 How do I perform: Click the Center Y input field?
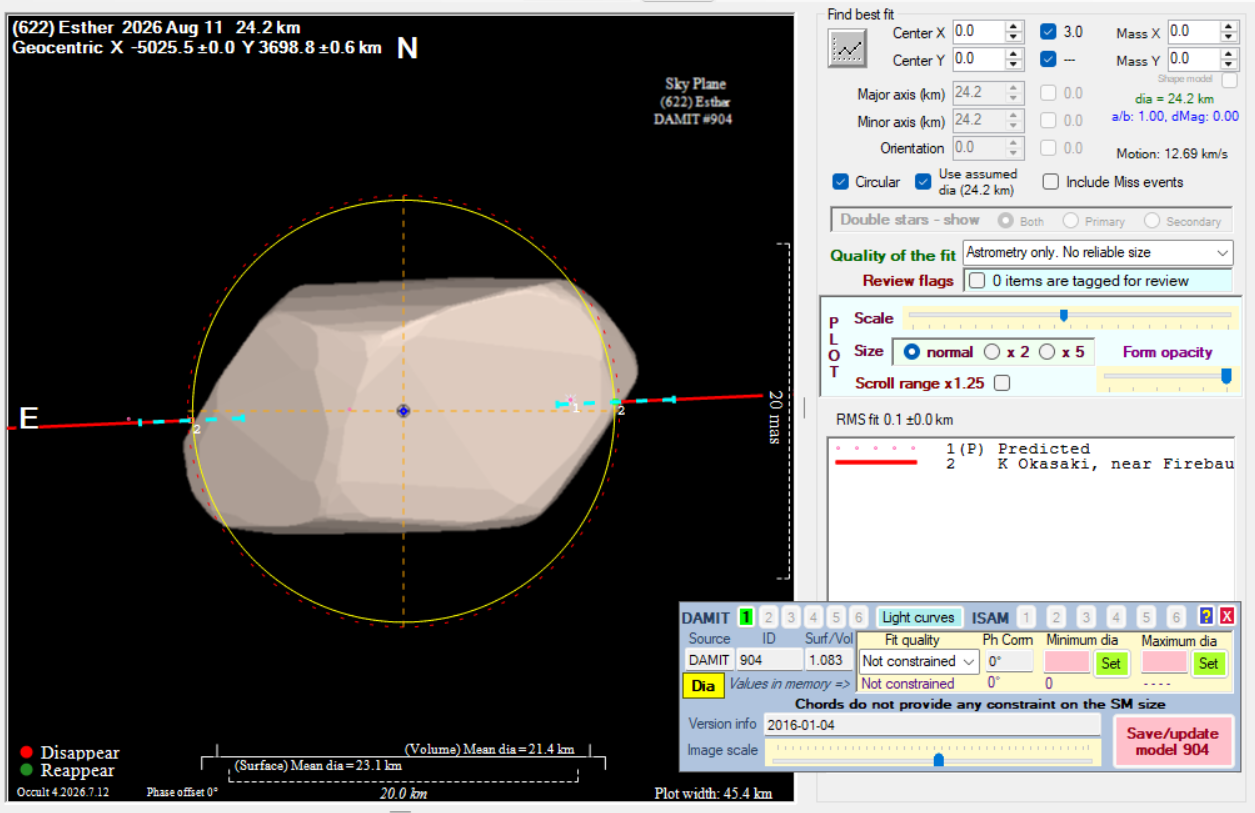pos(978,59)
